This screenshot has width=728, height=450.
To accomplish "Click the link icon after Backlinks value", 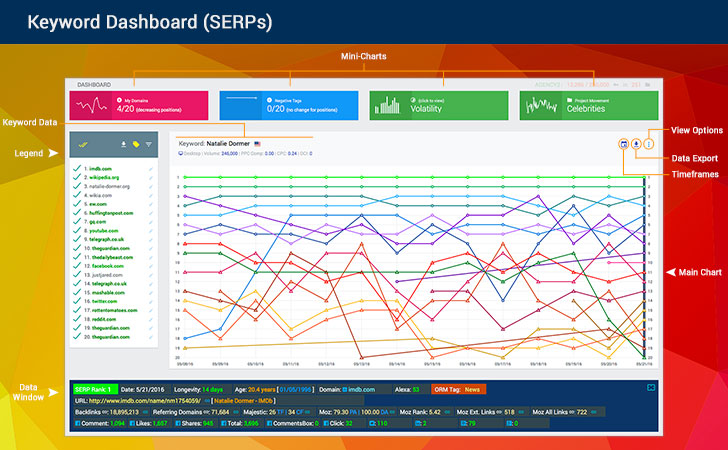I will click(x=145, y=412).
